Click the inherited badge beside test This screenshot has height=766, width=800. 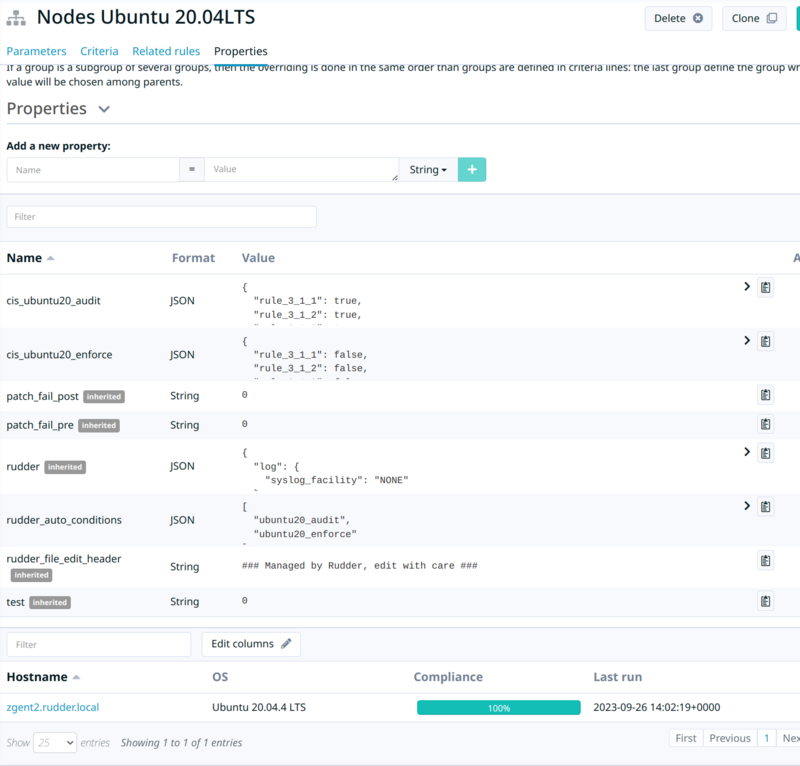[x=49, y=603]
